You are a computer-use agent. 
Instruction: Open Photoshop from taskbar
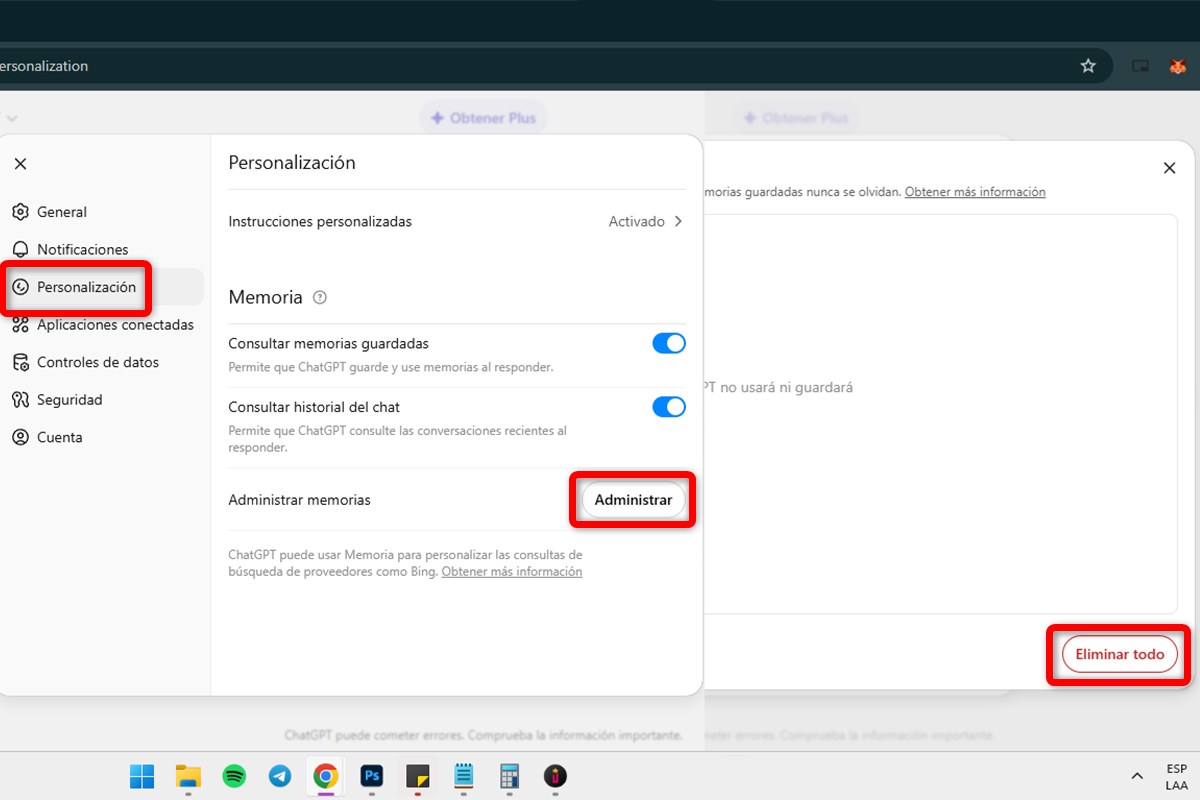pos(371,776)
